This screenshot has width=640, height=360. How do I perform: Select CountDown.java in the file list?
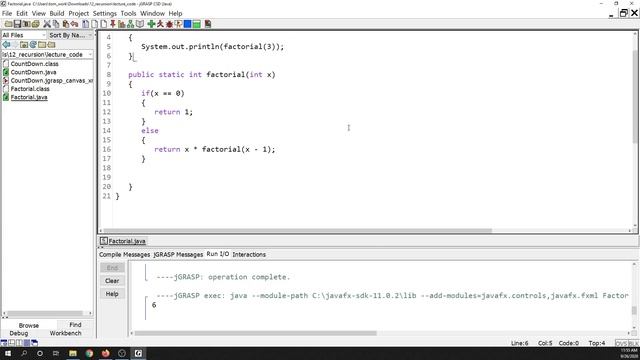[x=33, y=72]
